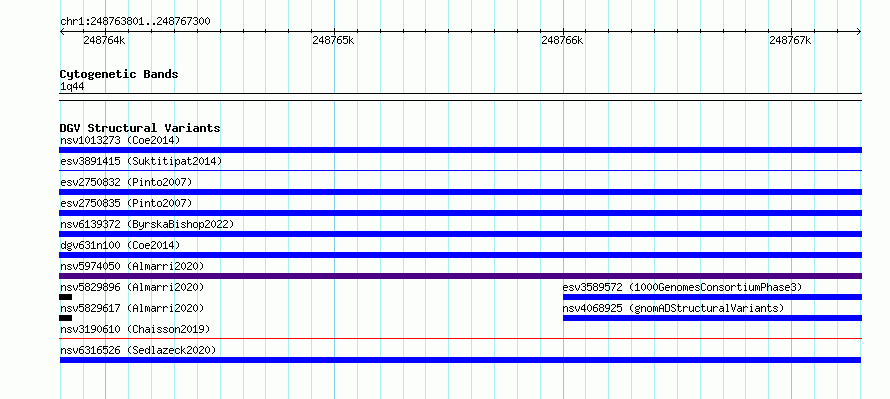Click the blue bar of nsv6139372
The height and width of the screenshot is (399, 890).
(x=460, y=234)
